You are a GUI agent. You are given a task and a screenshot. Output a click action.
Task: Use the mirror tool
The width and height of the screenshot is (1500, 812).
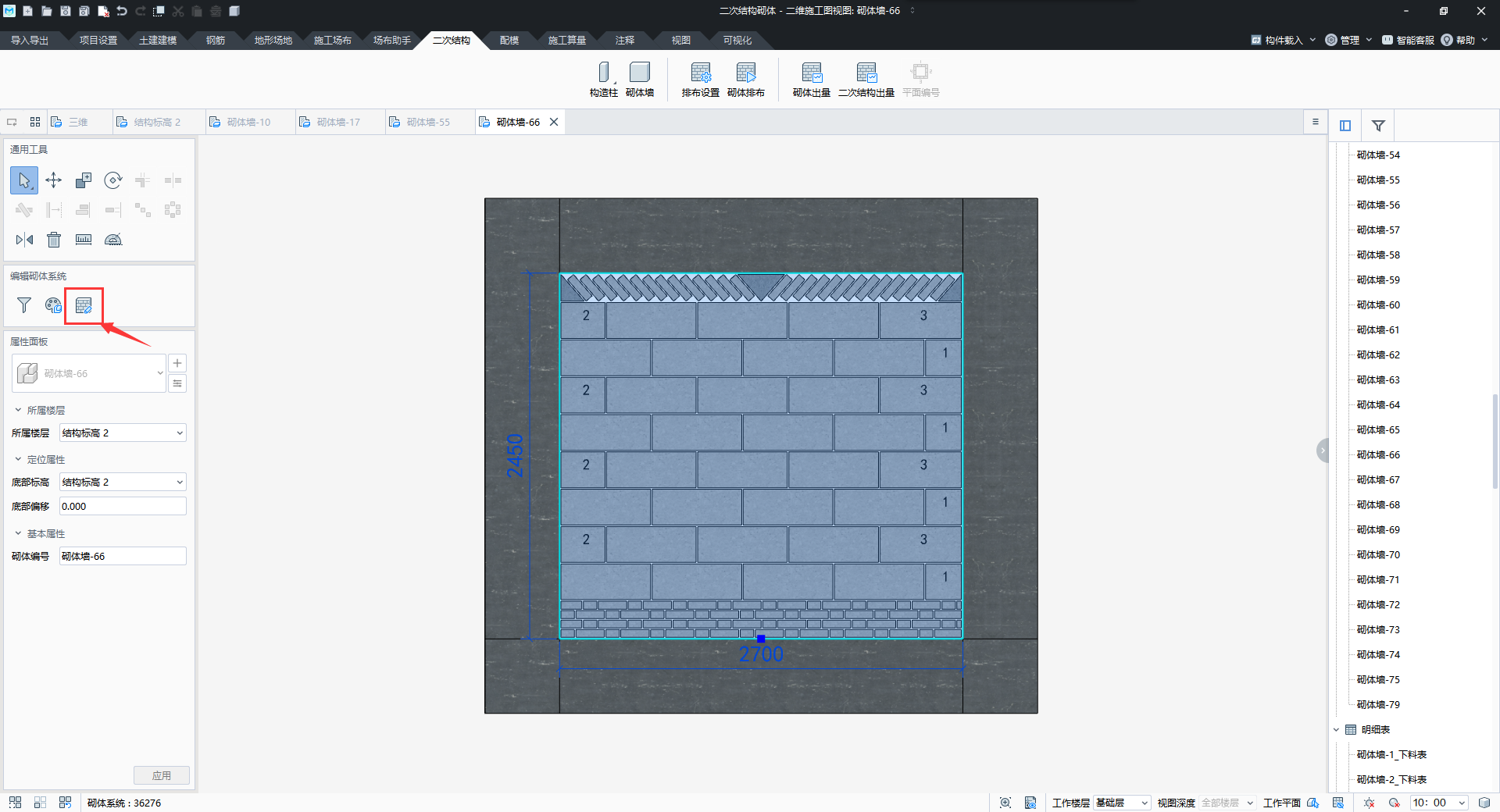pos(24,240)
